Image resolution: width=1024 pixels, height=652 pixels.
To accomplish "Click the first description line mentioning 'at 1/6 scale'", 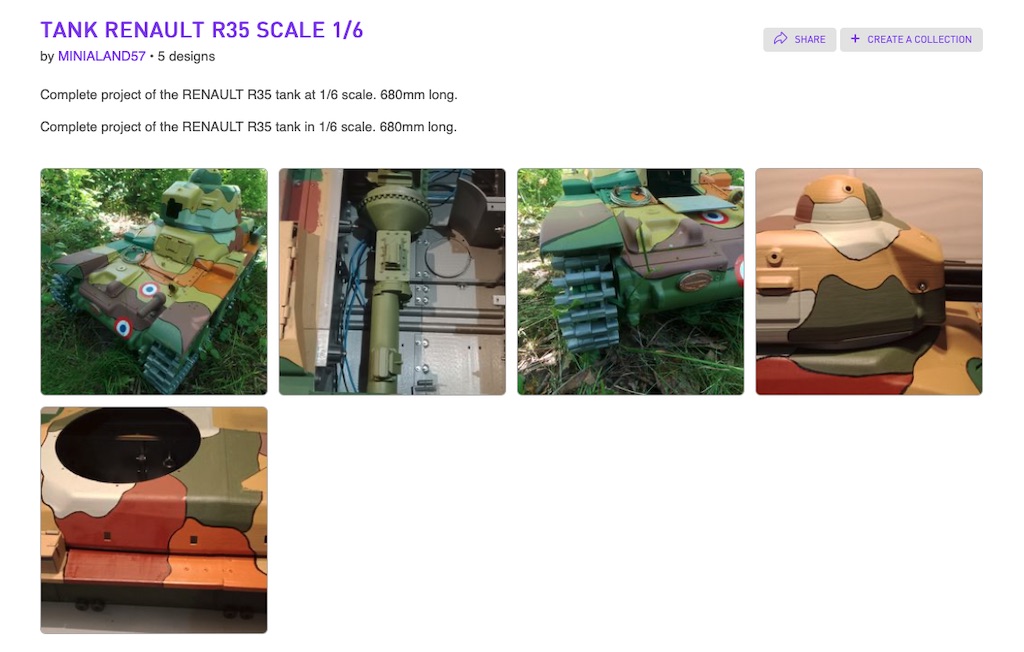I will pos(249,95).
